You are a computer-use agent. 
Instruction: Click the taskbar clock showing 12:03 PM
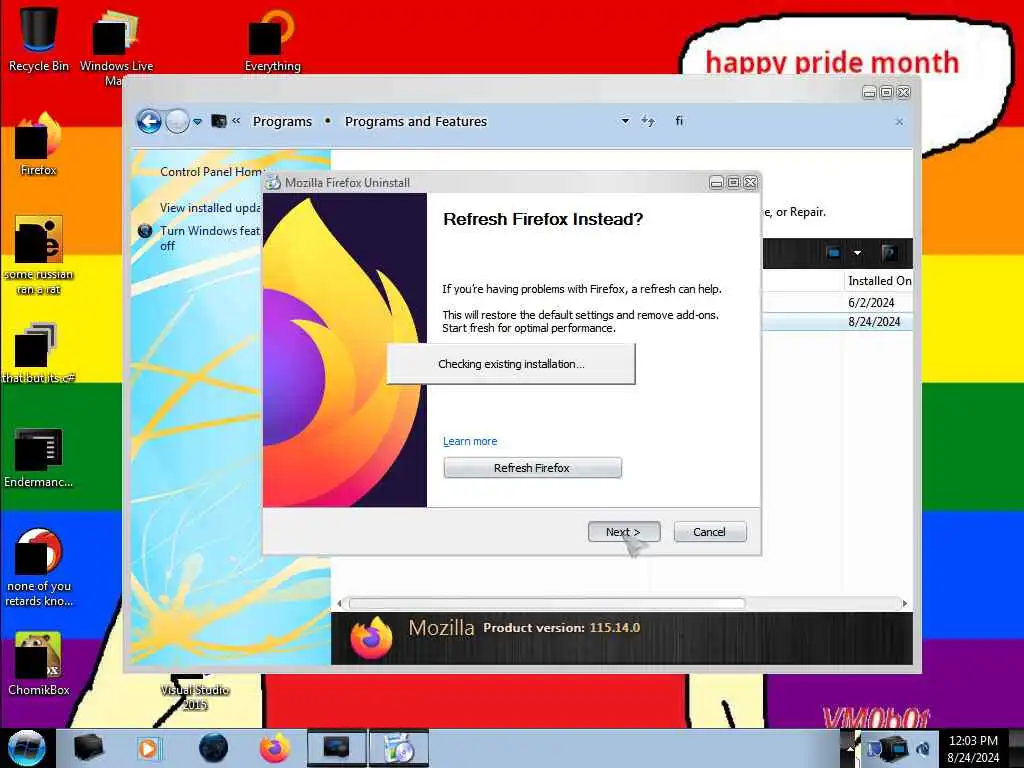(973, 748)
